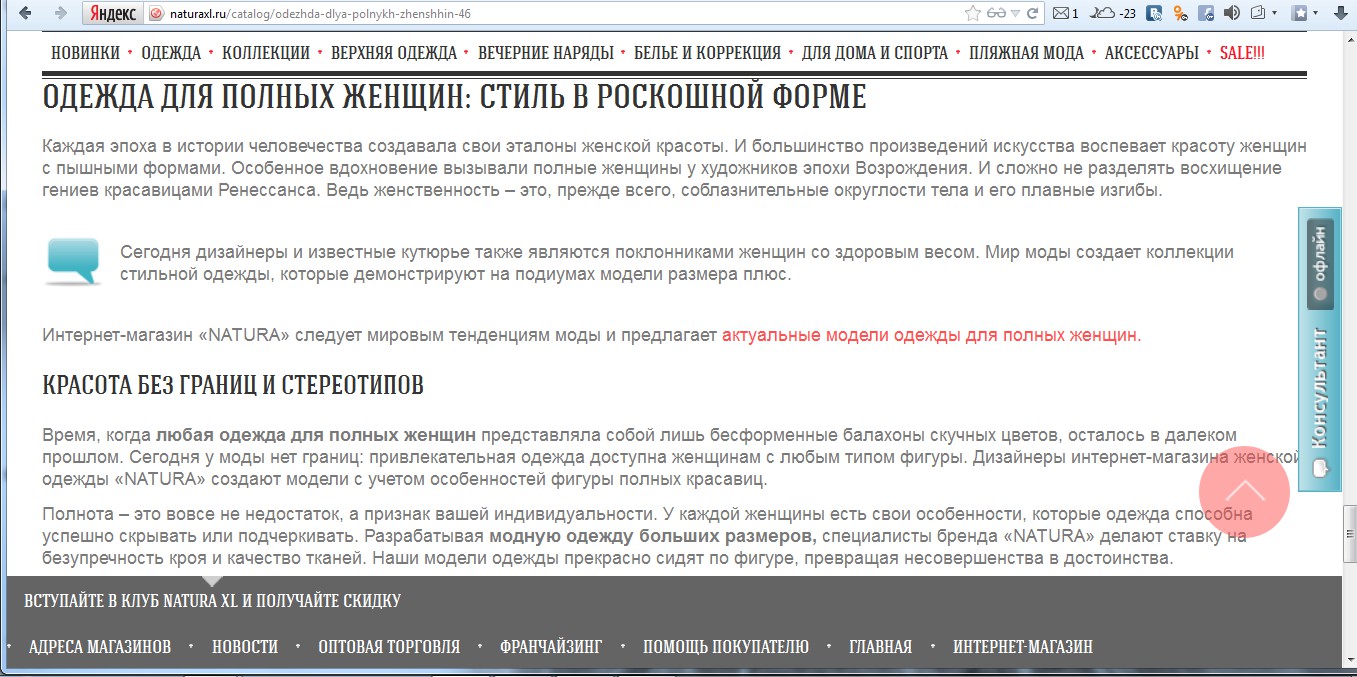Open ИНТЕРНЕТ-МАГАЗИН footer link

[1023, 647]
